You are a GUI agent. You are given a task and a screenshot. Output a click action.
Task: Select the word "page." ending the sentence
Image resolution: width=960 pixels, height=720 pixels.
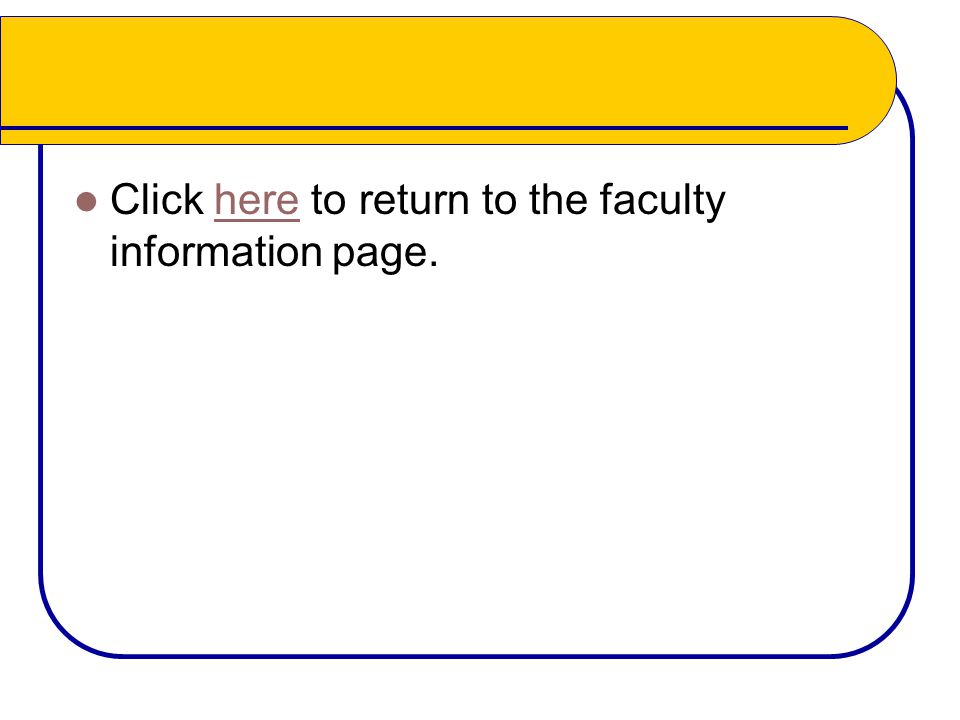(x=385, y=255)
